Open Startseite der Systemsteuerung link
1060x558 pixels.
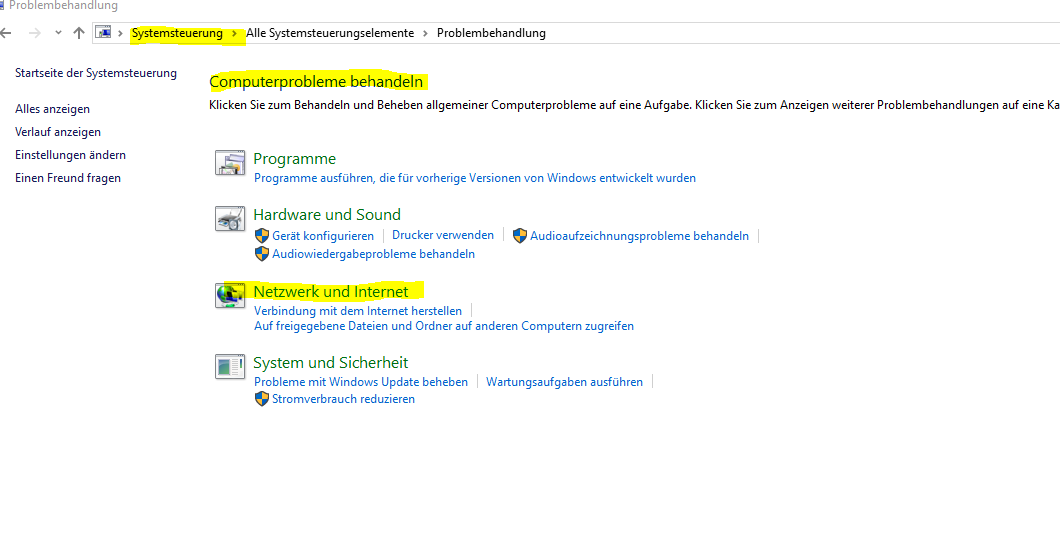[96, 73]
